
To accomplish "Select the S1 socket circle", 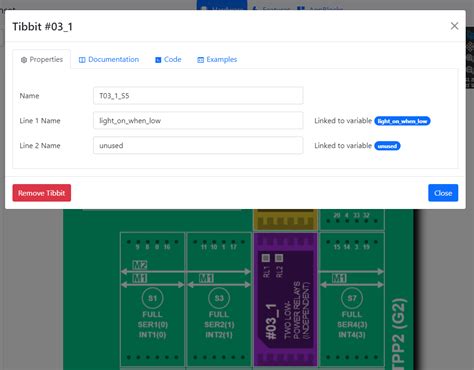I will point(152,298).
